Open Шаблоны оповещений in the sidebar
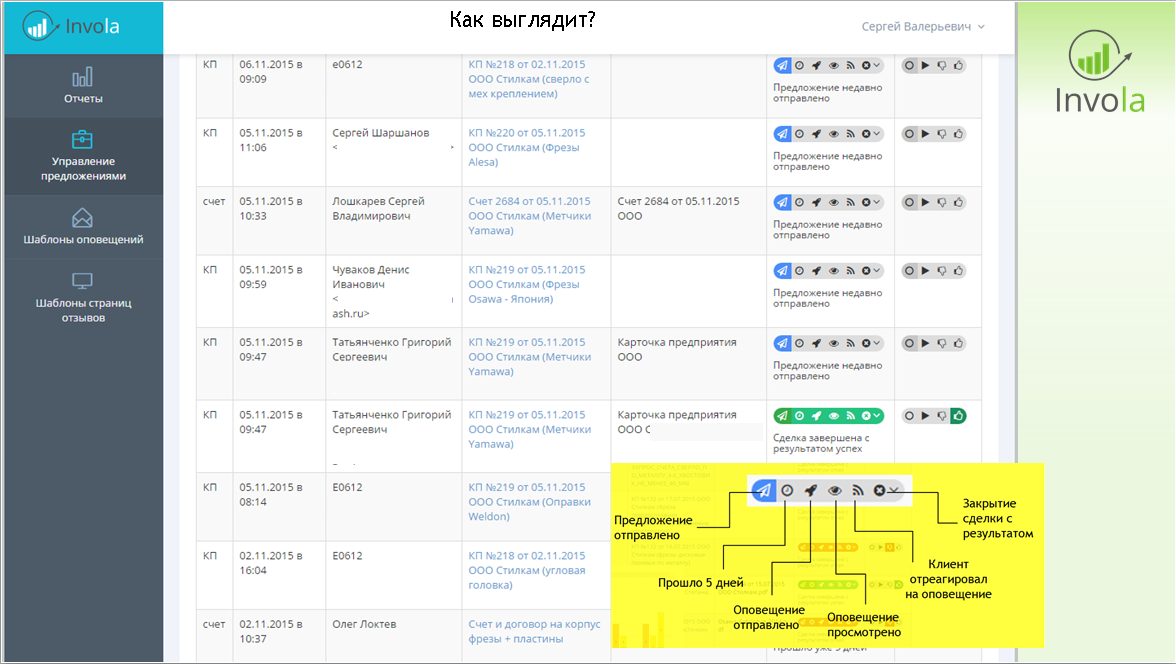Screen dimensions: 1176x664 point(82,227)
